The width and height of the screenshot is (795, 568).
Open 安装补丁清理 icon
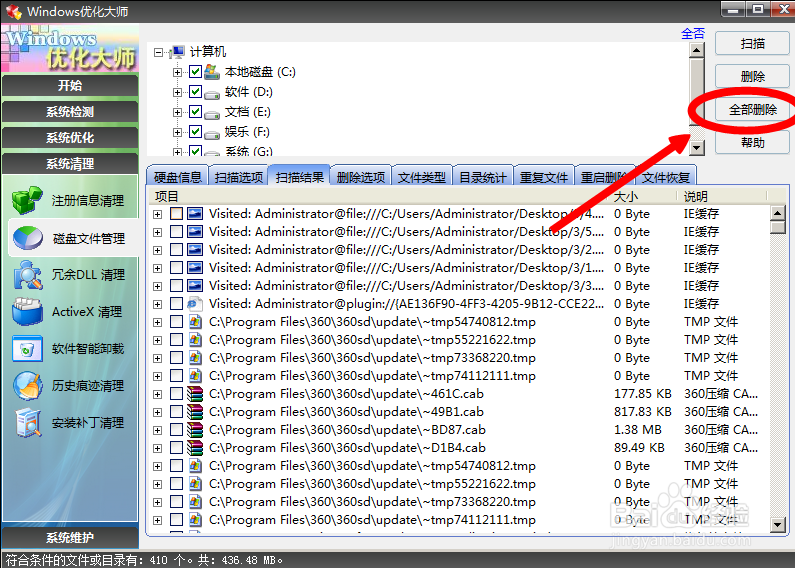click(x=27, y=422)
